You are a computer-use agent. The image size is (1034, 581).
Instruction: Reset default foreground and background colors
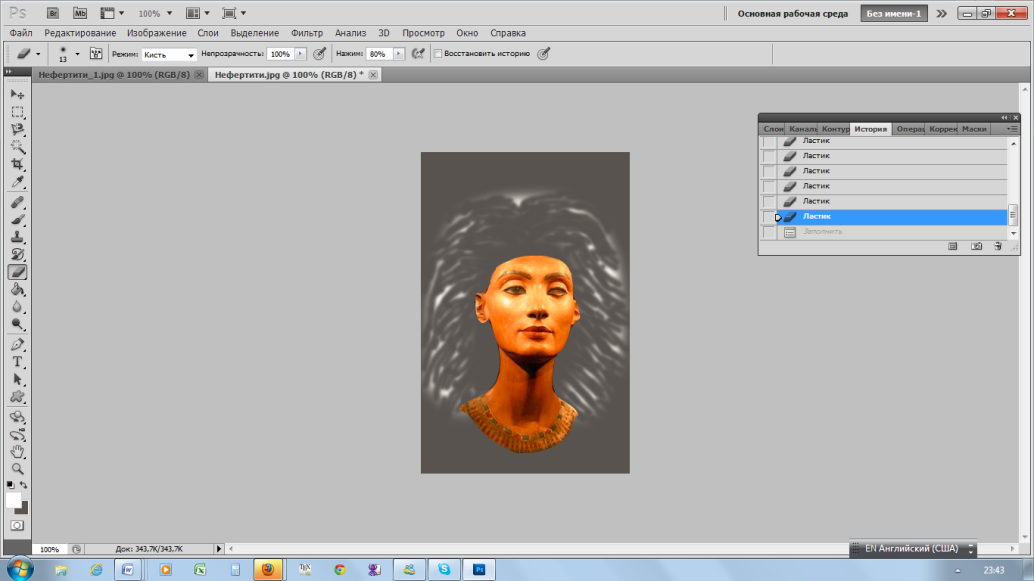10,485
